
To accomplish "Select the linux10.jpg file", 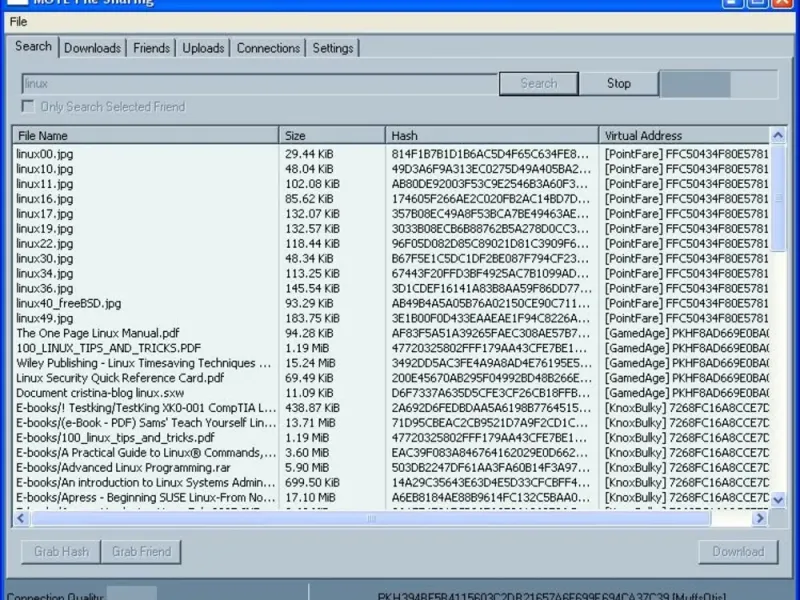I will [x=391, y=169].
